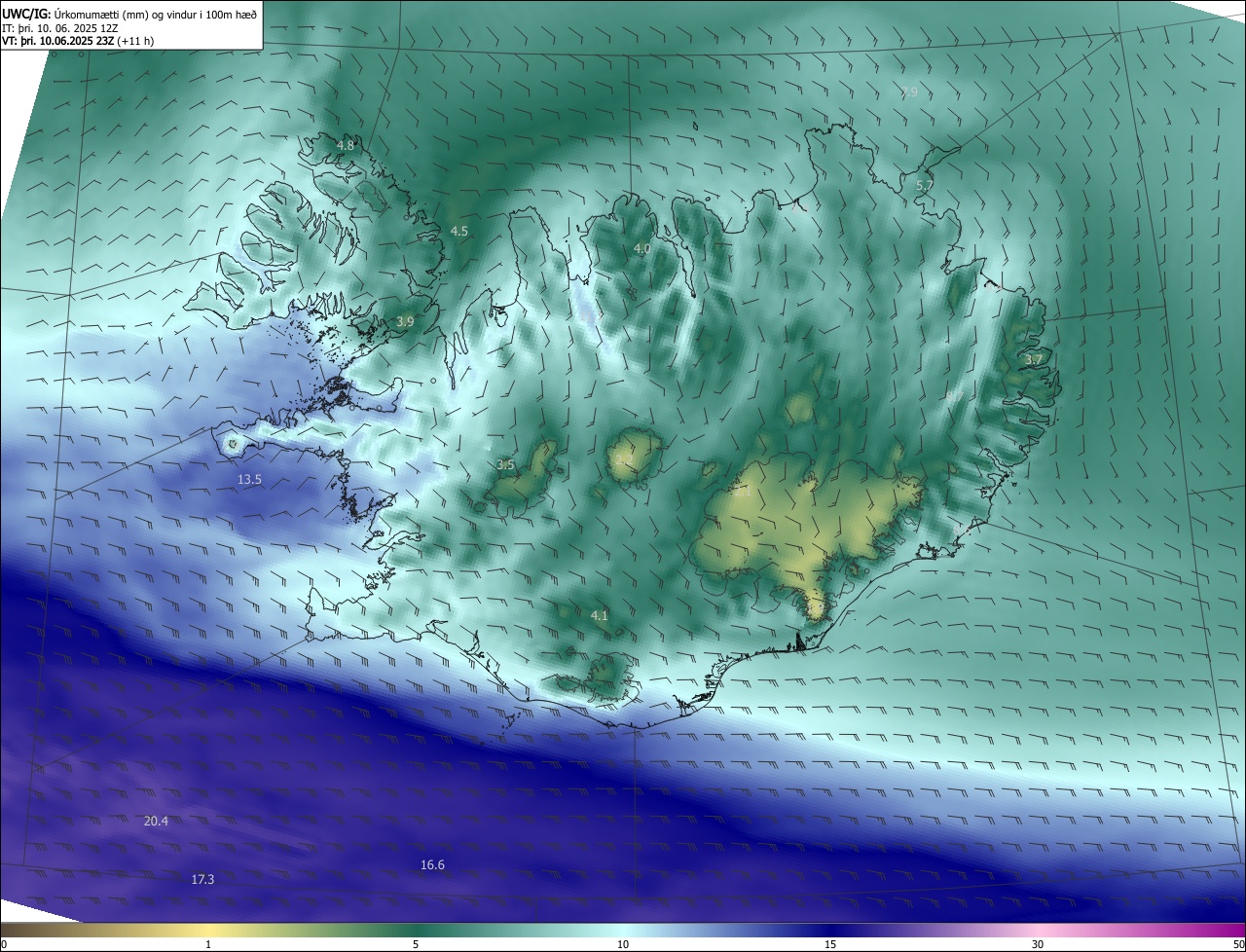Click the 7.9 value label
1246x952 pixels.
(x=909, y=92)
